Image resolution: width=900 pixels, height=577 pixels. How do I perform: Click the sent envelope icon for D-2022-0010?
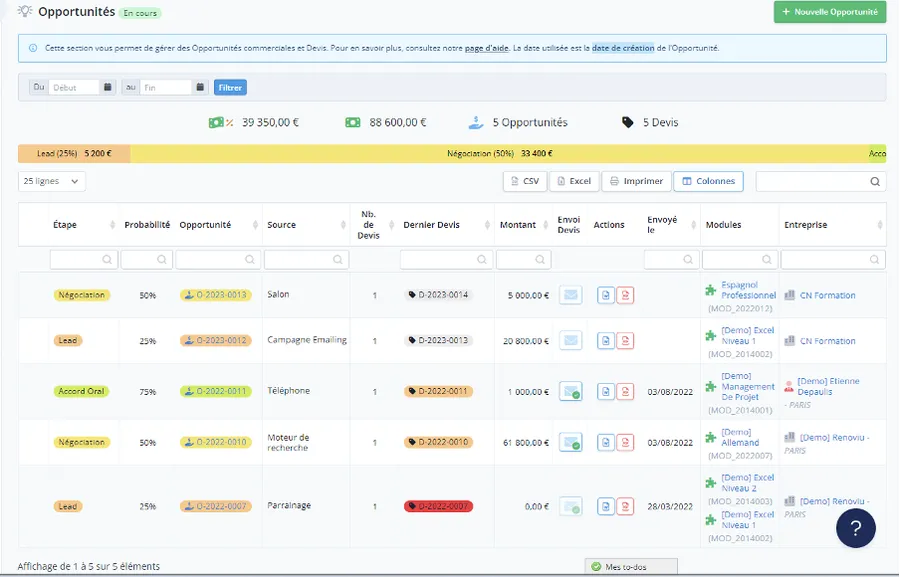coord(571,443)
